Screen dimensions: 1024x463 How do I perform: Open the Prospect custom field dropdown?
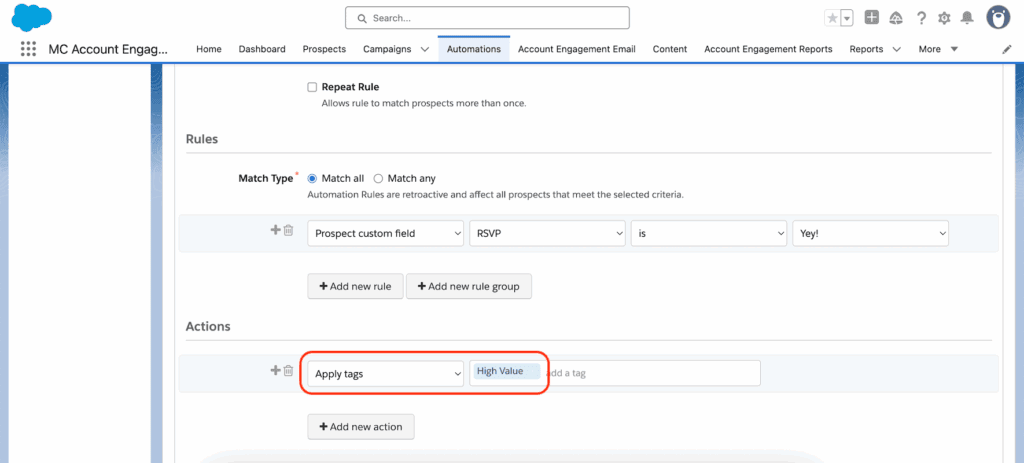386,233
